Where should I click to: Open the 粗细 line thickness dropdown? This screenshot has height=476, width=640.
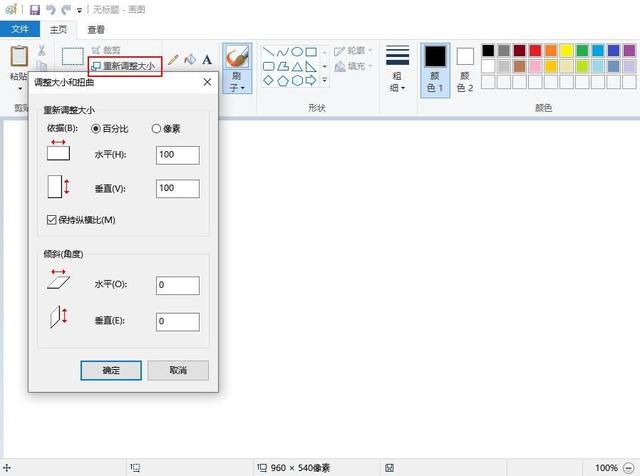[397, 69]
